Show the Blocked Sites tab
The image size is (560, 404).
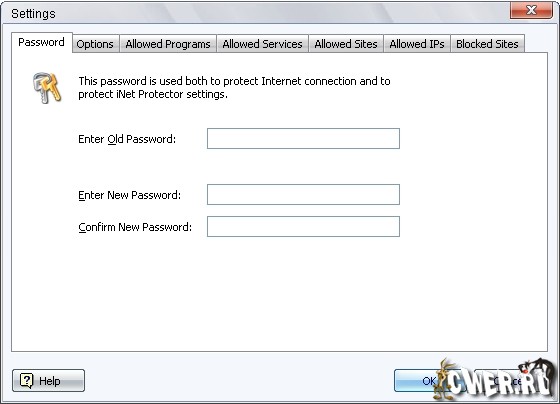(x=487, y=44)
